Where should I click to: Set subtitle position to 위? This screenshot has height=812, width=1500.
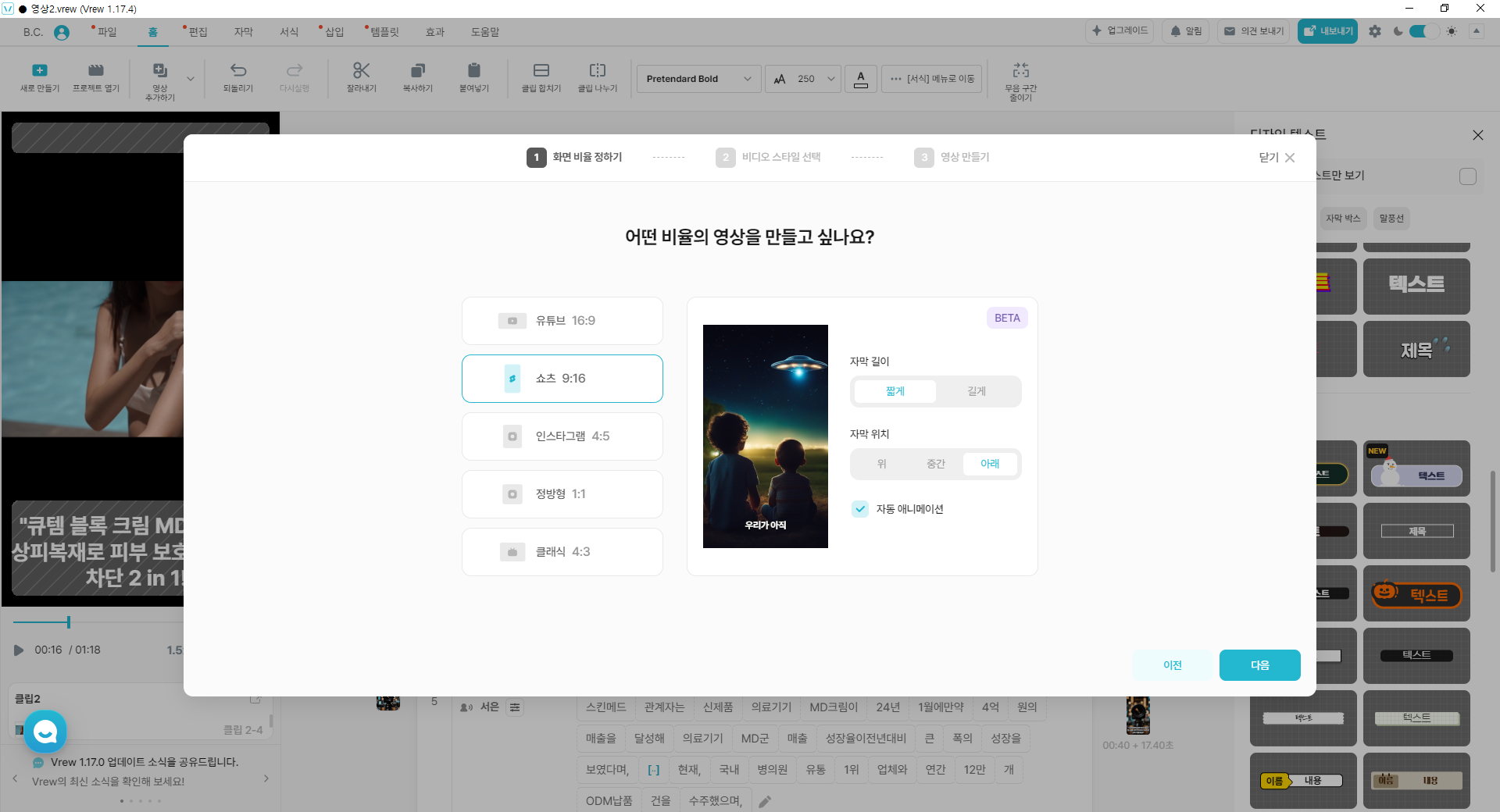click(x=881, y=464)
